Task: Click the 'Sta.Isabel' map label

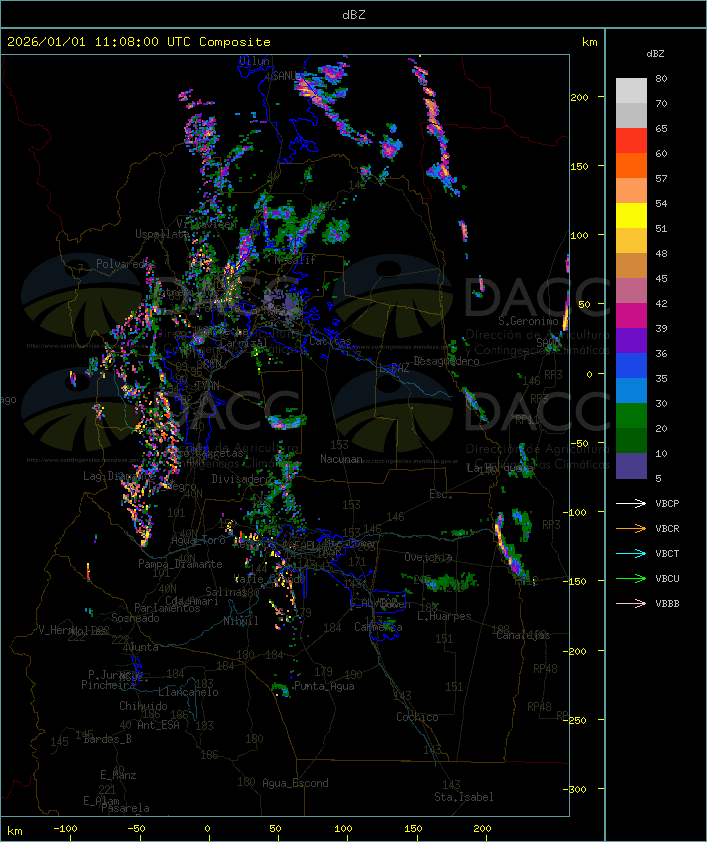Action: [x=464, y=797]
